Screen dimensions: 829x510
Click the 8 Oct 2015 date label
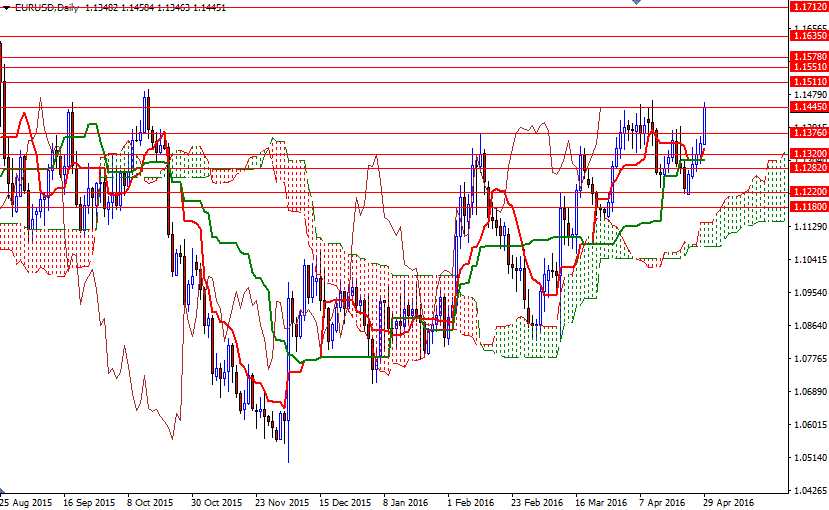pos(150,503)
